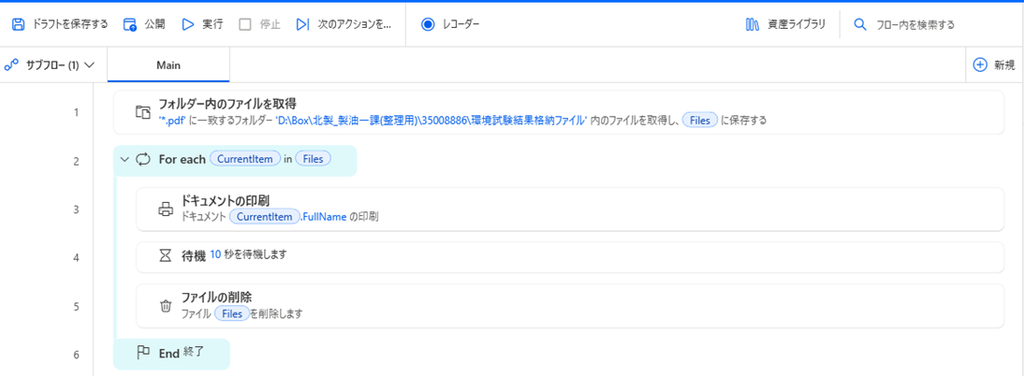This screenshot has height=376, width=1024.
Task: Click the search magnifier icon
Action: point(859,25)
